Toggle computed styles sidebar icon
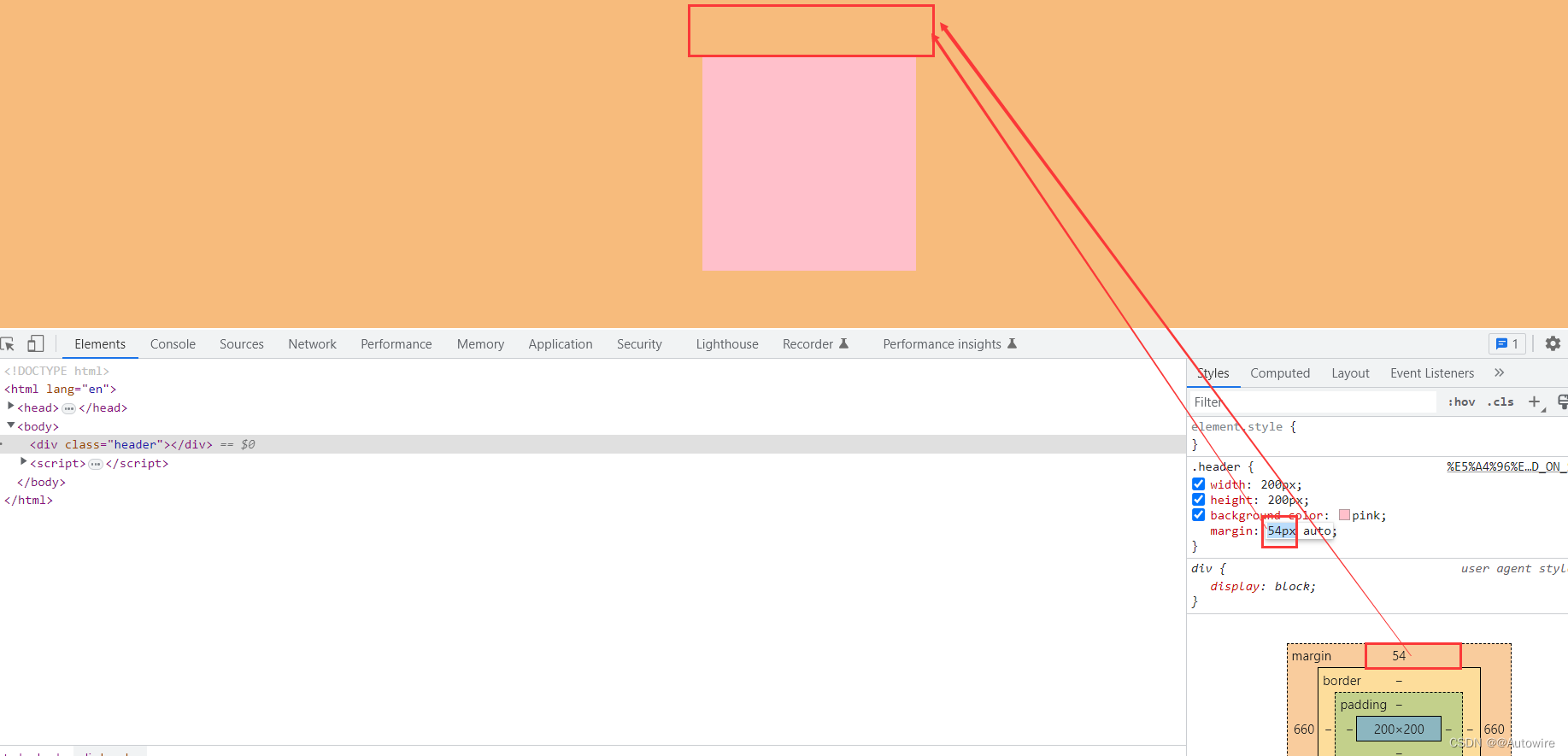The image size is (1568, 756). tap(1562, 401)
